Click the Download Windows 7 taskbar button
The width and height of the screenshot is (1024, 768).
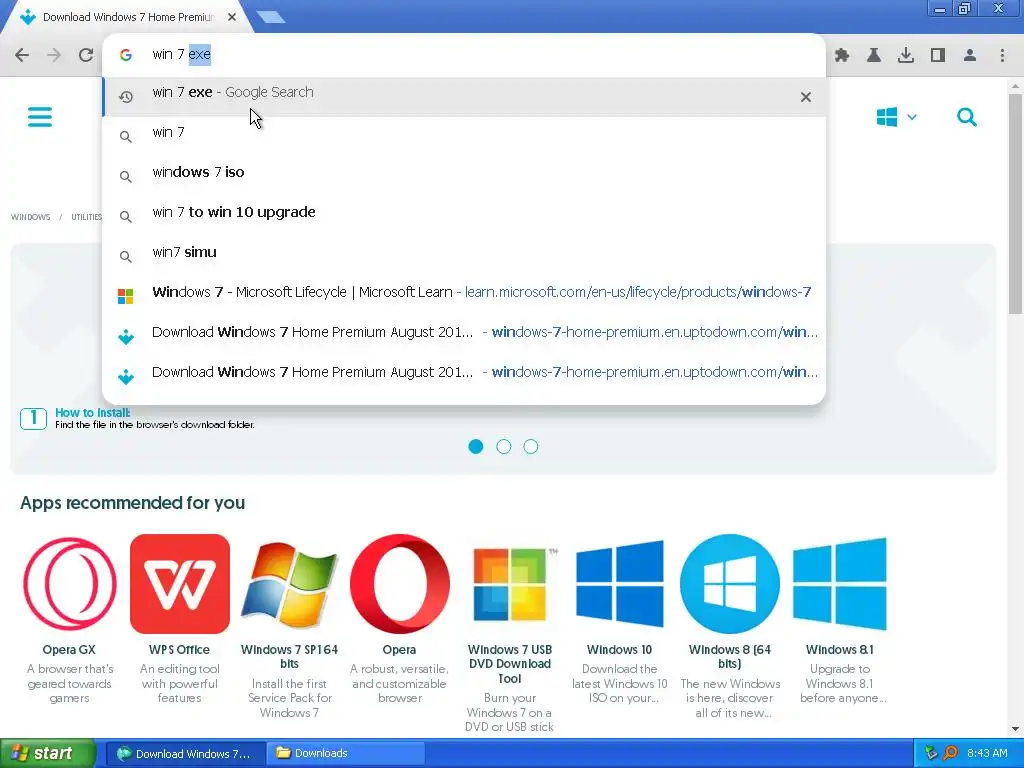[185, 754]
